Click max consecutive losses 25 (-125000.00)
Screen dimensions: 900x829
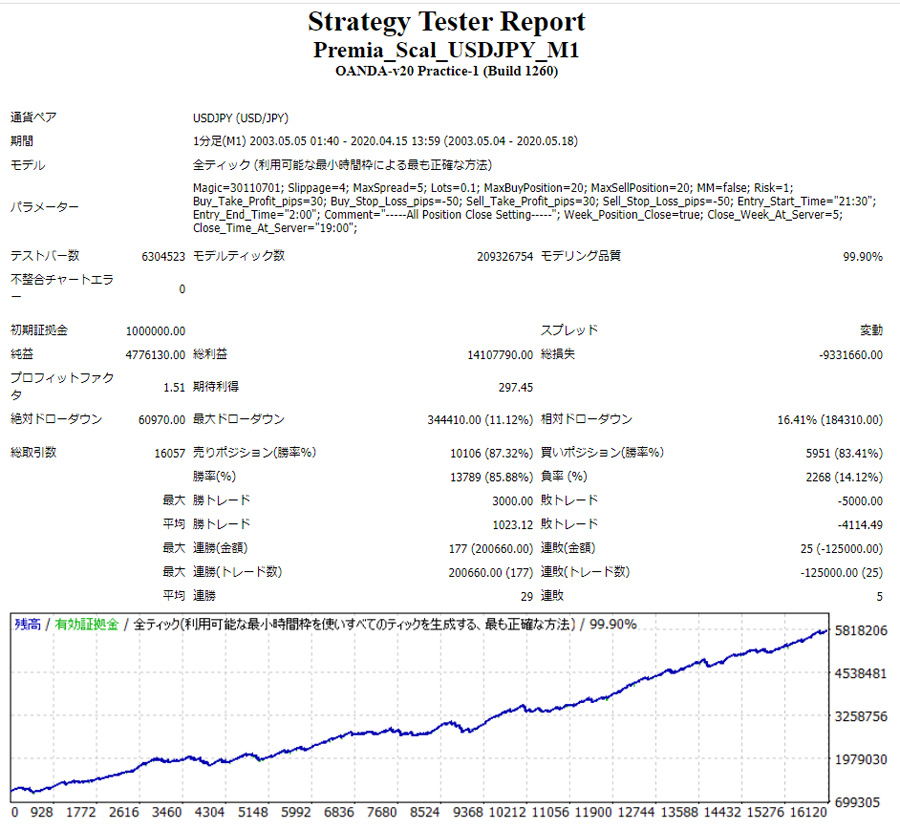coord(841,549)
